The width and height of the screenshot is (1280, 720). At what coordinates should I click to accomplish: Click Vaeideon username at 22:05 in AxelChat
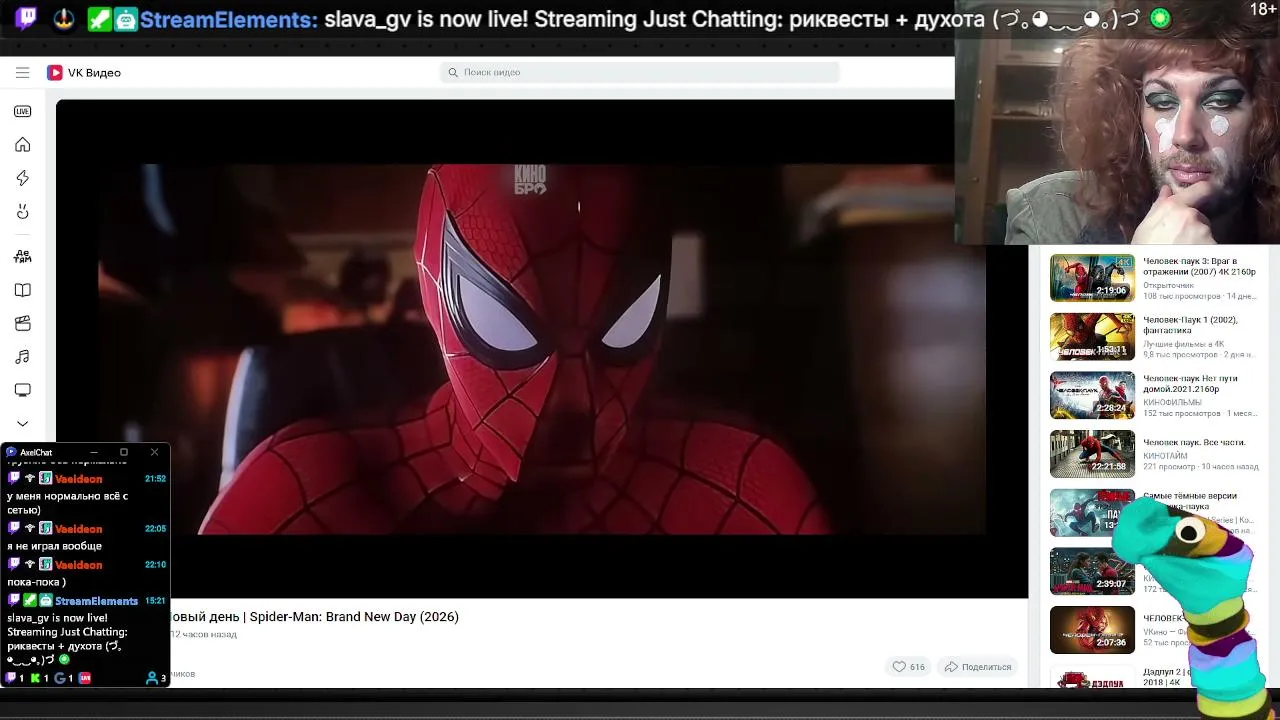tap(78, 529)
